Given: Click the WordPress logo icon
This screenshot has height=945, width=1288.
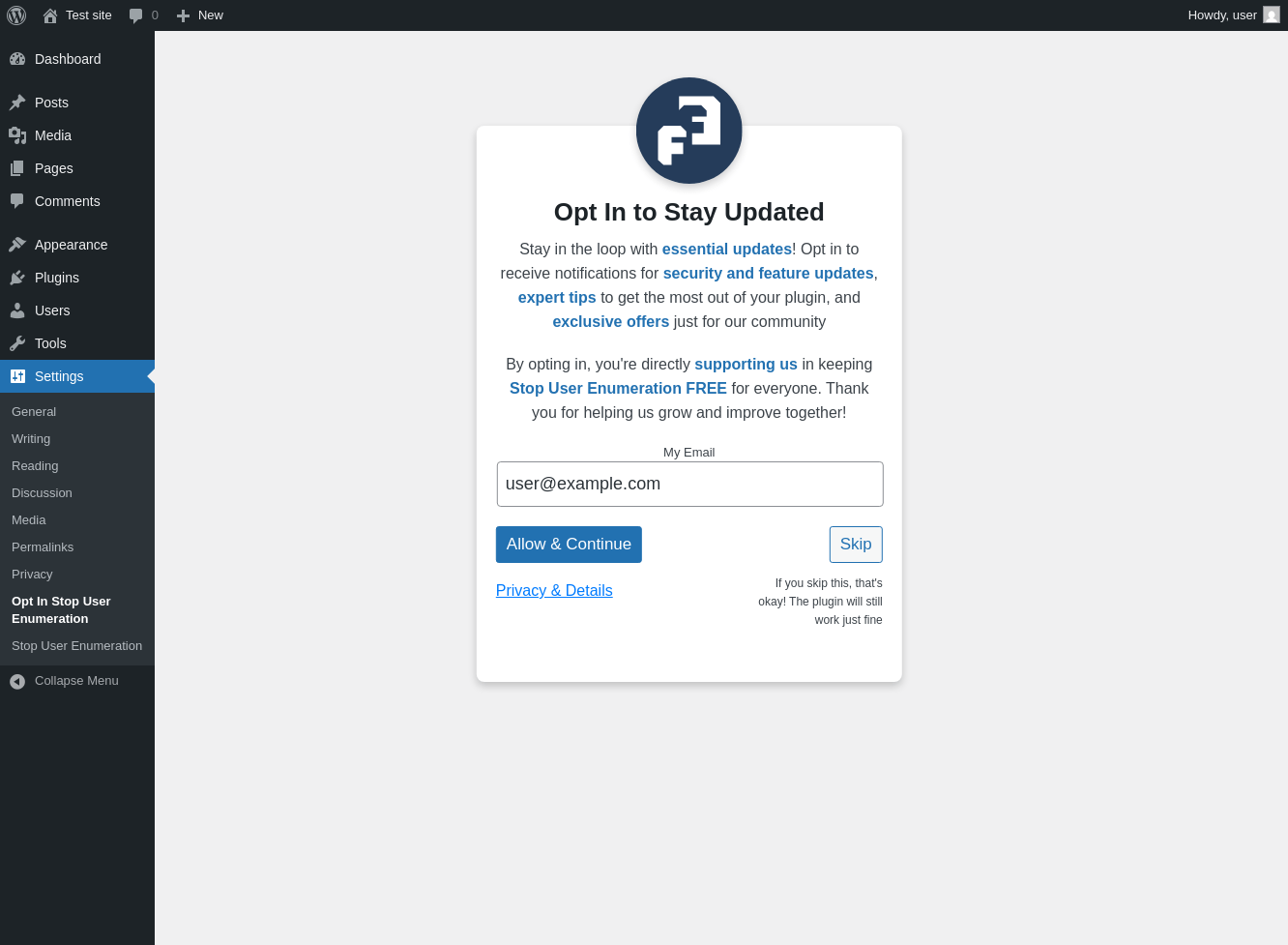Looking at the screenshot, I should [x=16, y=15].
